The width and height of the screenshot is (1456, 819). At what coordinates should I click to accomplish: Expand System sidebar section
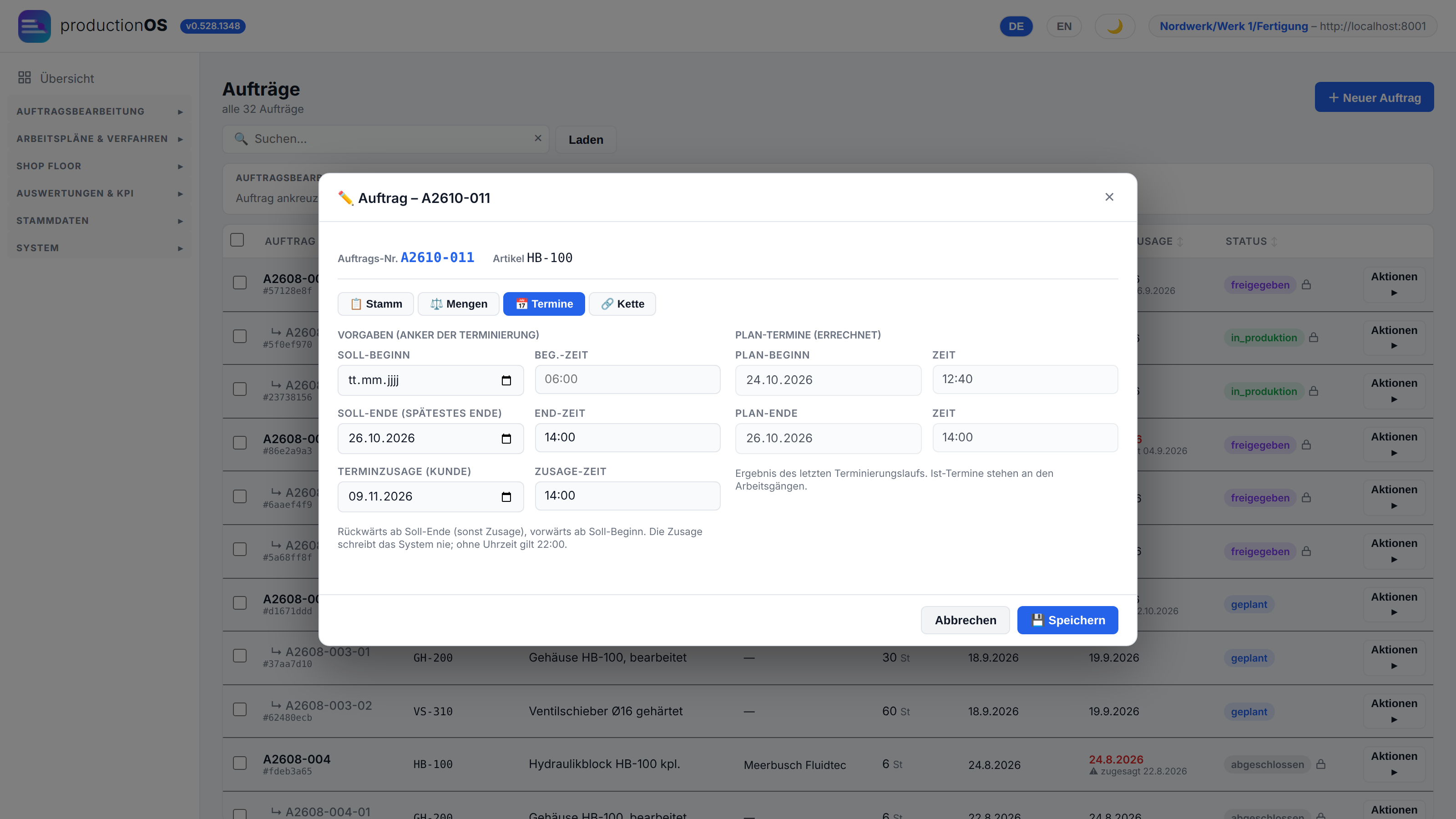point(100,248)
